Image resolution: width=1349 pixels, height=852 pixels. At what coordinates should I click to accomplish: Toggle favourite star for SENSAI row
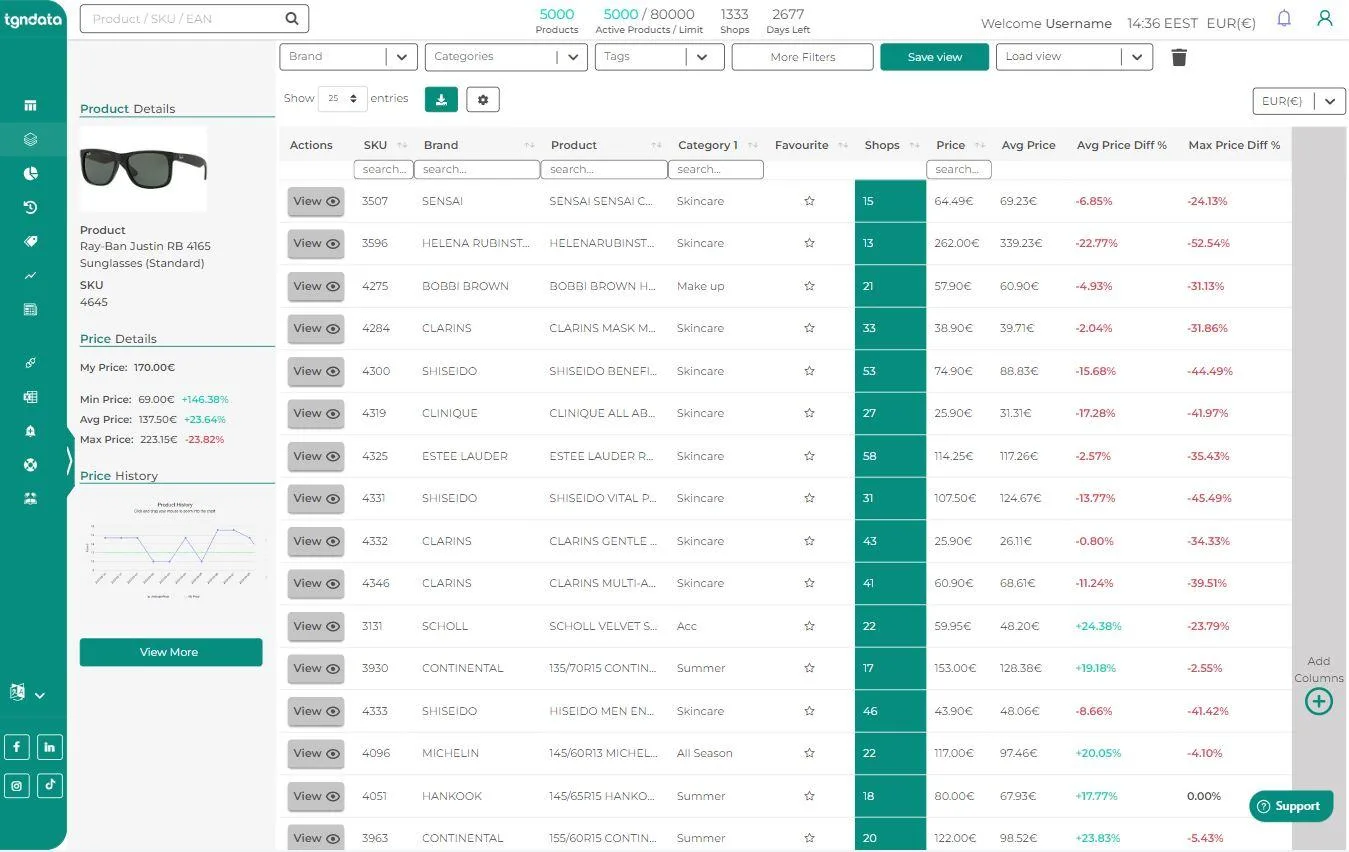tap(809, 201)
